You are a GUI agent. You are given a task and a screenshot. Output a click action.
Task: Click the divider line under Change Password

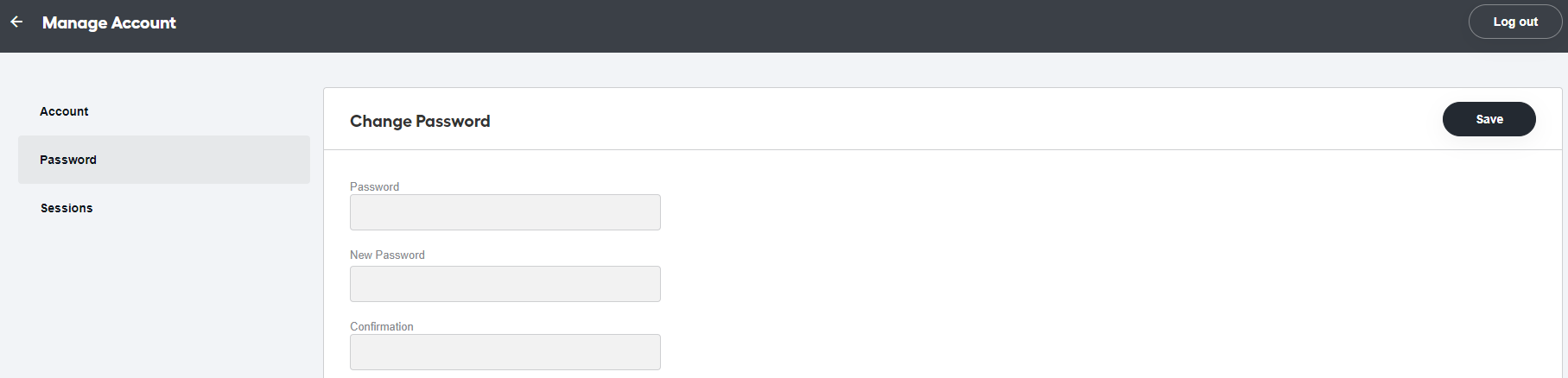(943, 149)
